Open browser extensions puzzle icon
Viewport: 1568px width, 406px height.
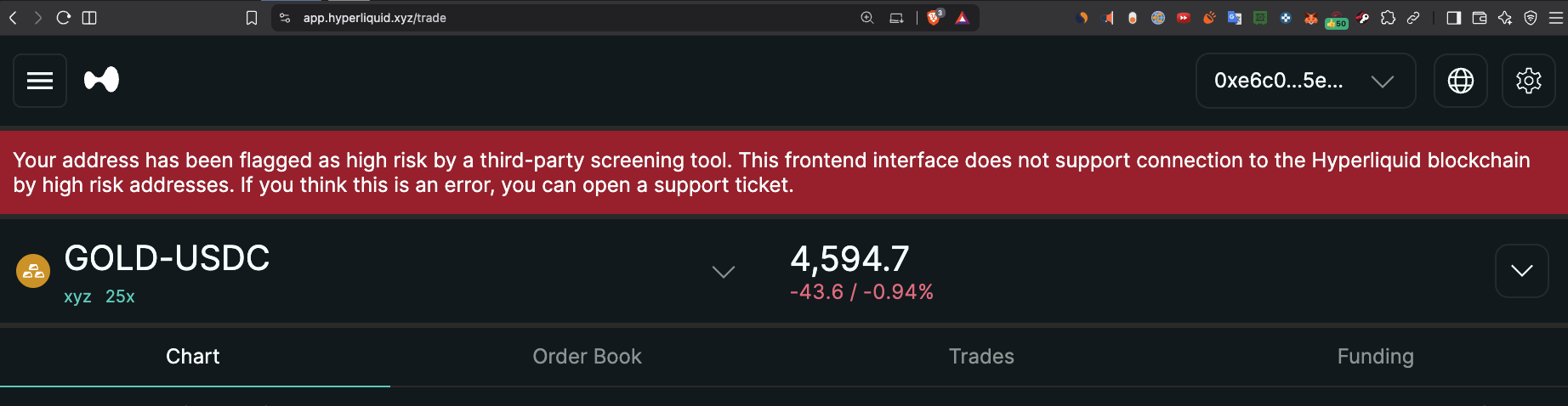click(x=1389, y=18)
